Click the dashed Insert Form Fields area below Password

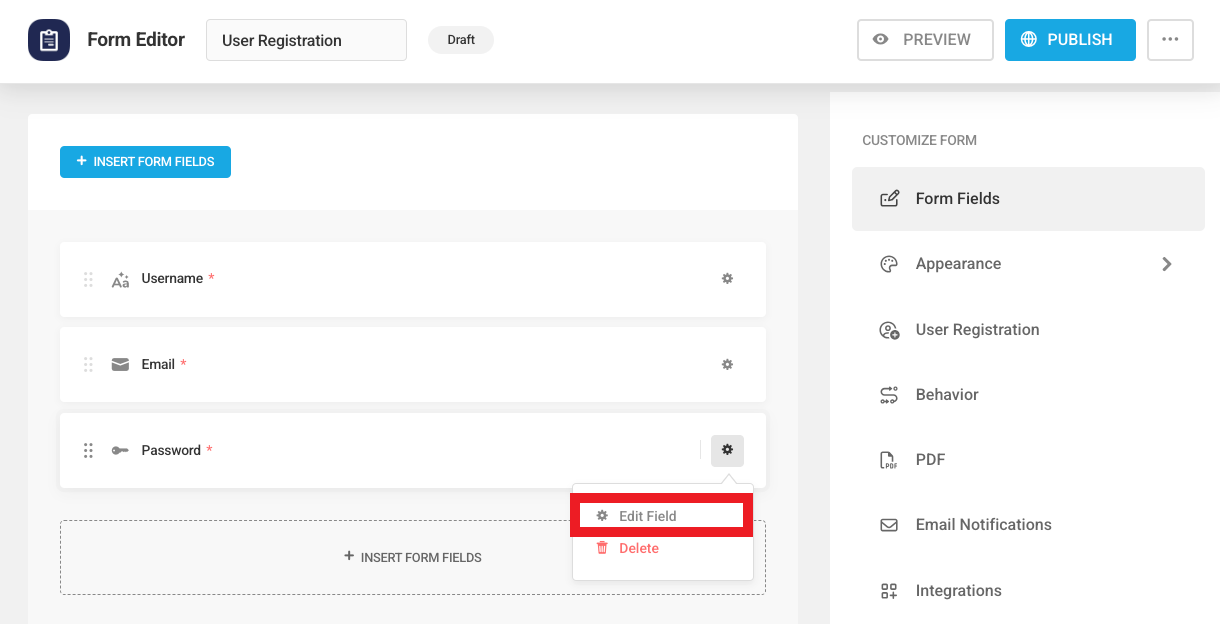click(x=412, y=557)
